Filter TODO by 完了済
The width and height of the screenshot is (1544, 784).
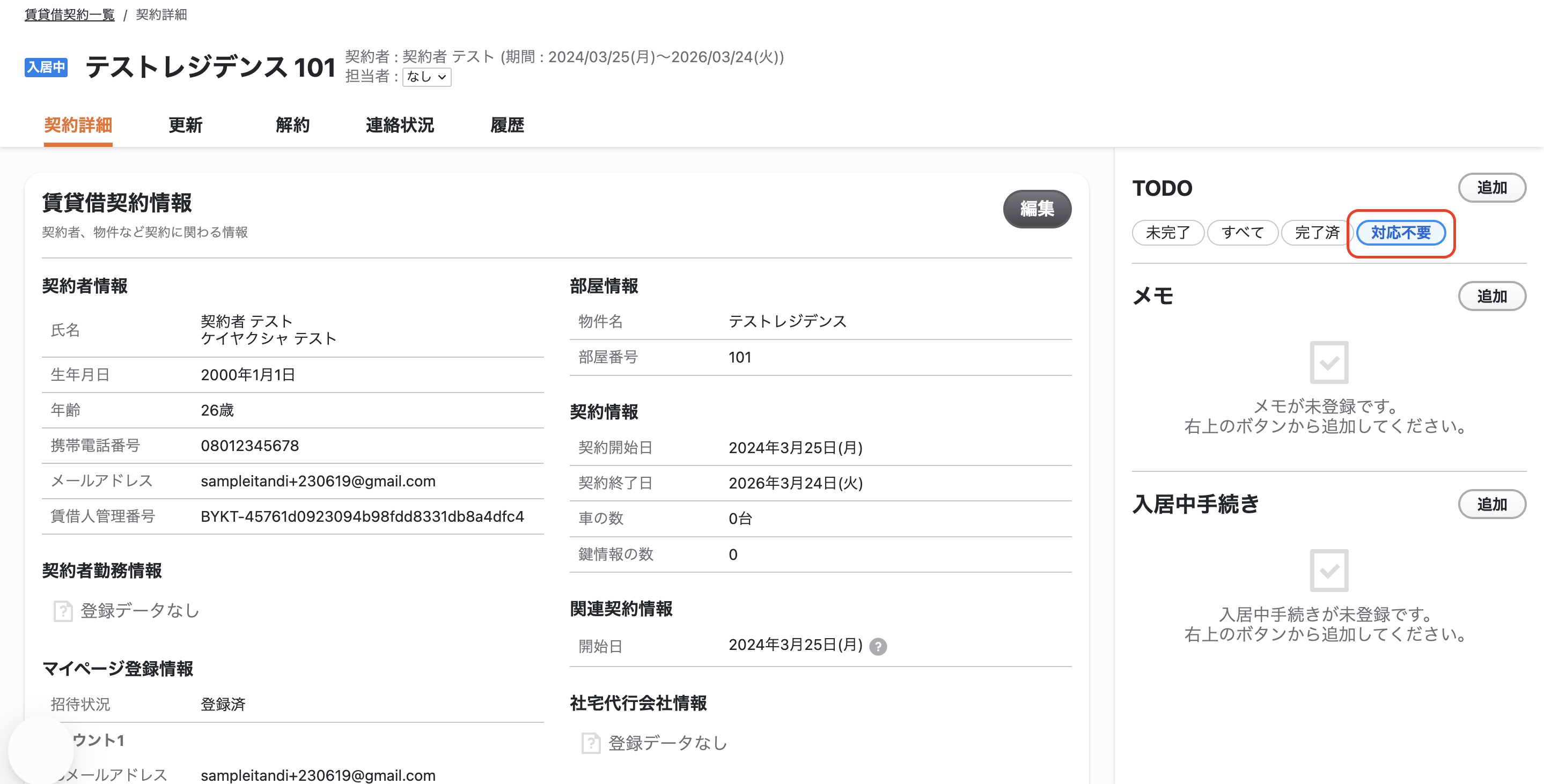1317,232
